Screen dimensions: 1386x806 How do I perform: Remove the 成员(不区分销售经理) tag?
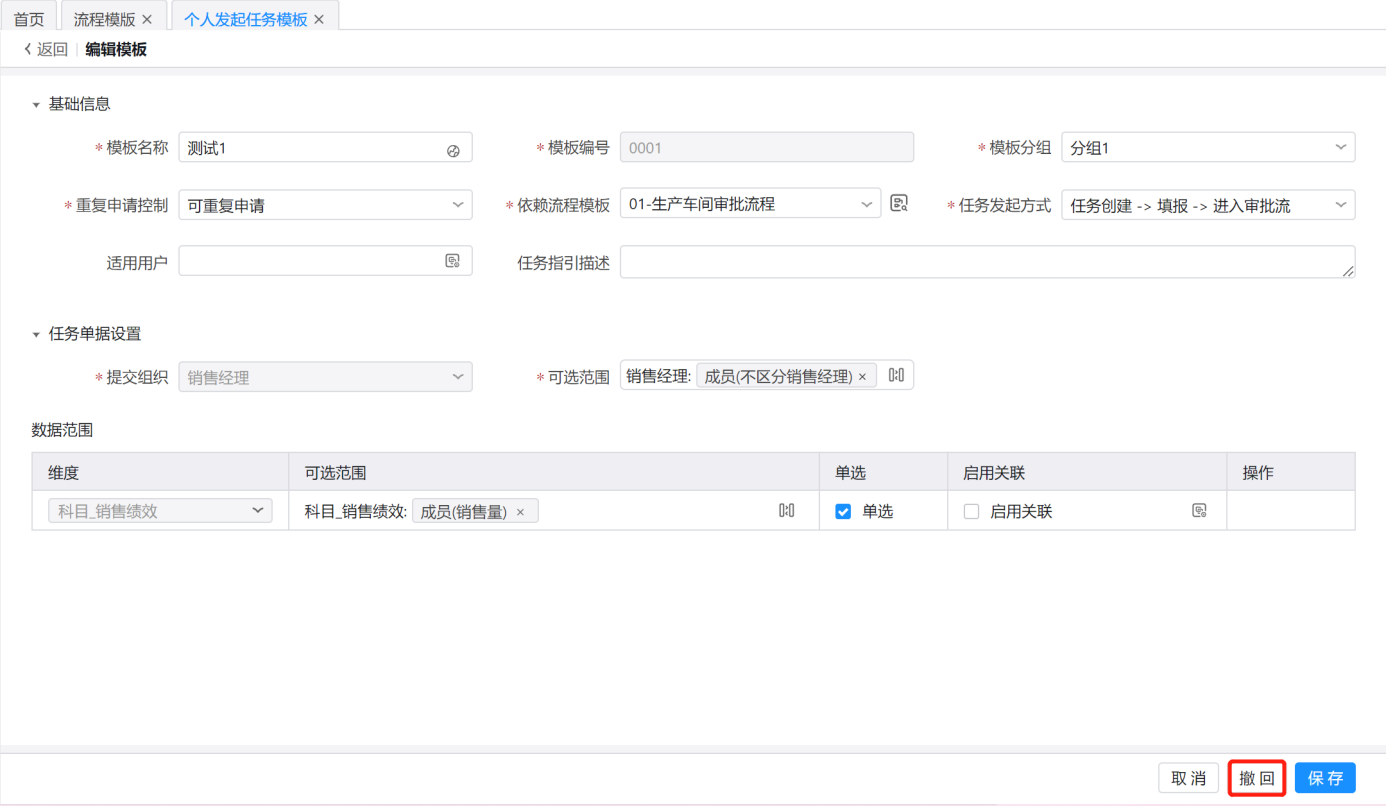pos(862,377)
